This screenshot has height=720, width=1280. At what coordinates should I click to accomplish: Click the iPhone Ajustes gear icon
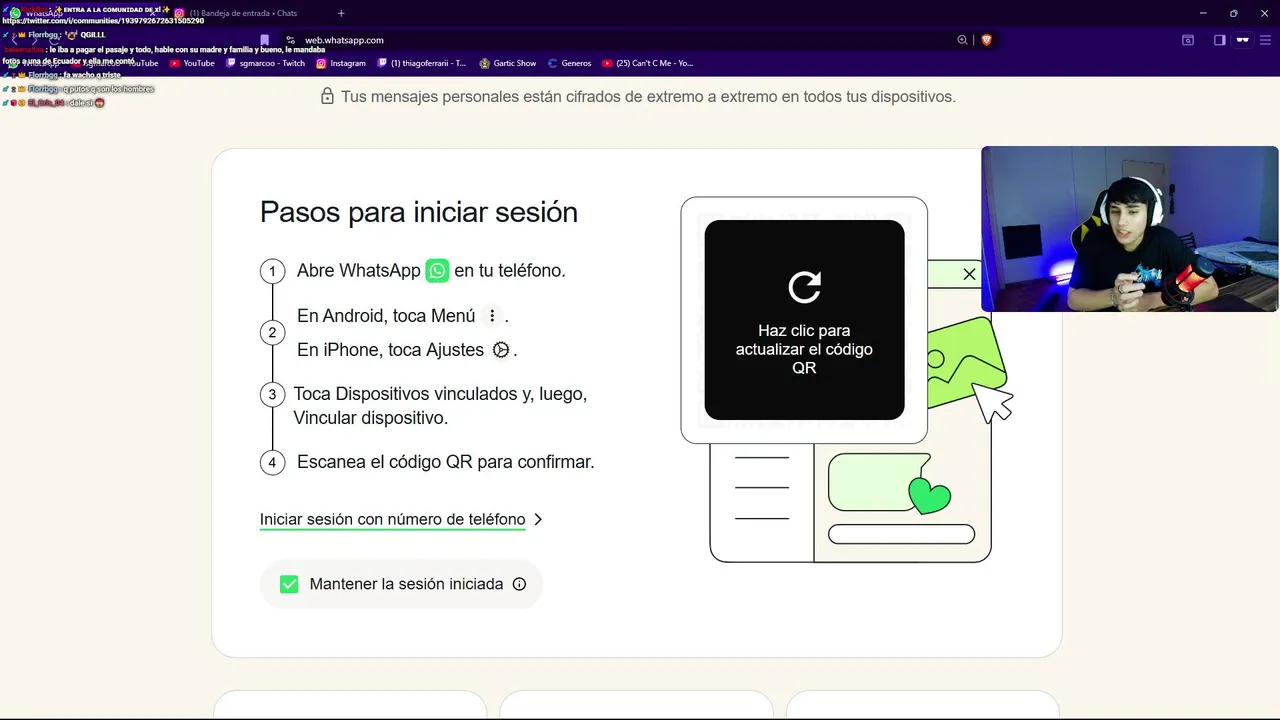coord(501,350)
